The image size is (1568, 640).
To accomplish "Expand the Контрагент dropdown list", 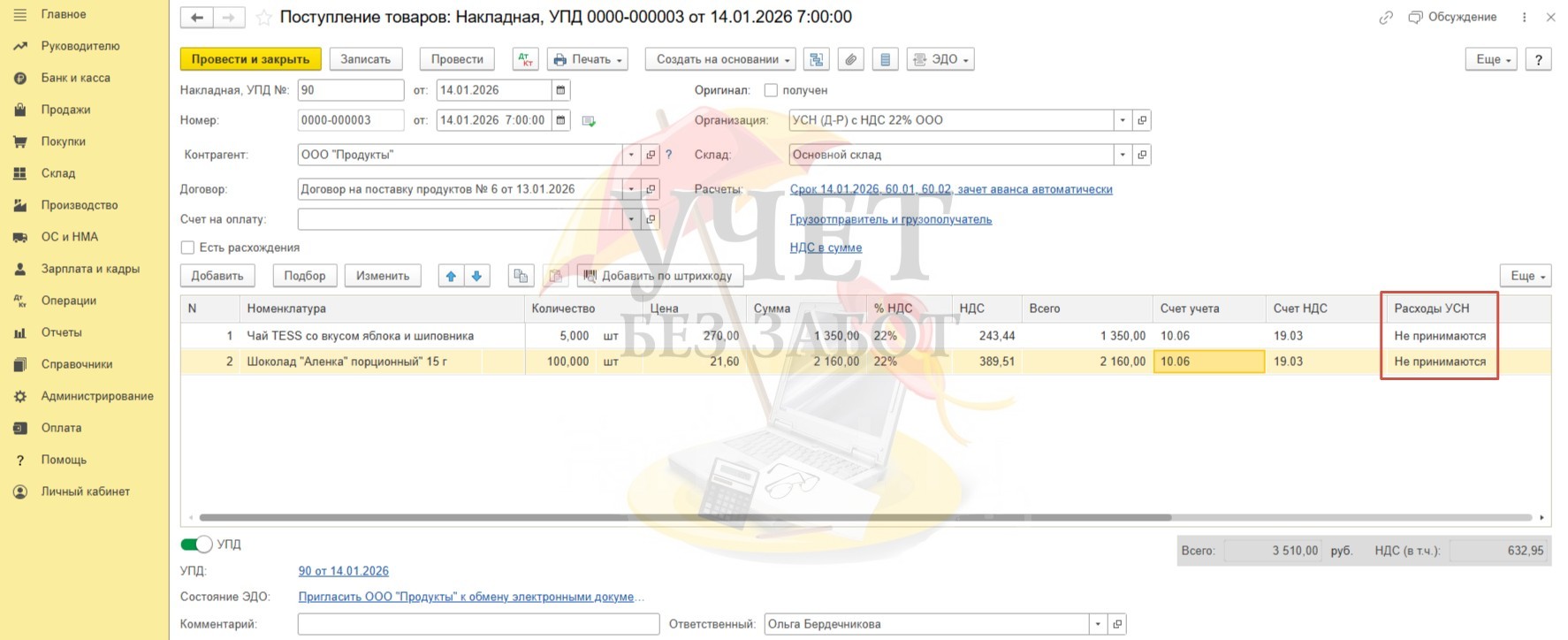I will click(631, 155).
